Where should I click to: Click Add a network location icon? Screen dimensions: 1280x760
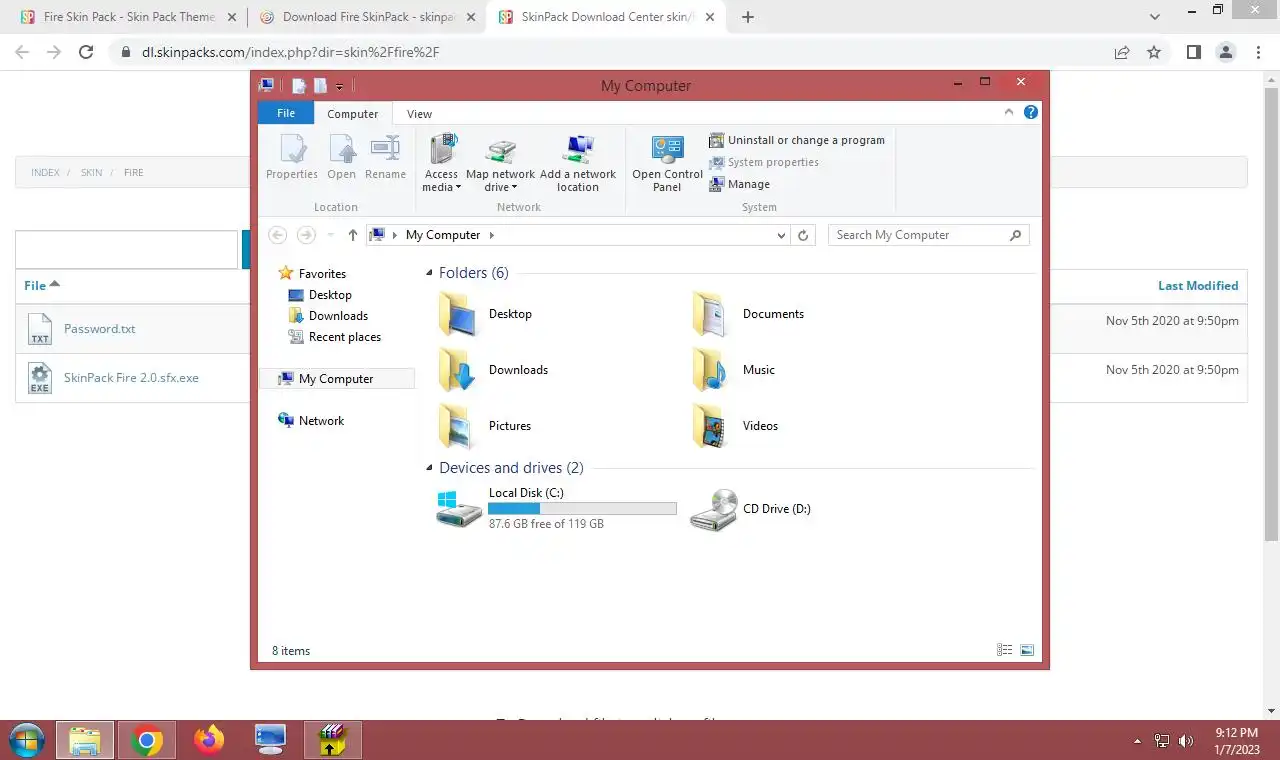pos(578,163)
